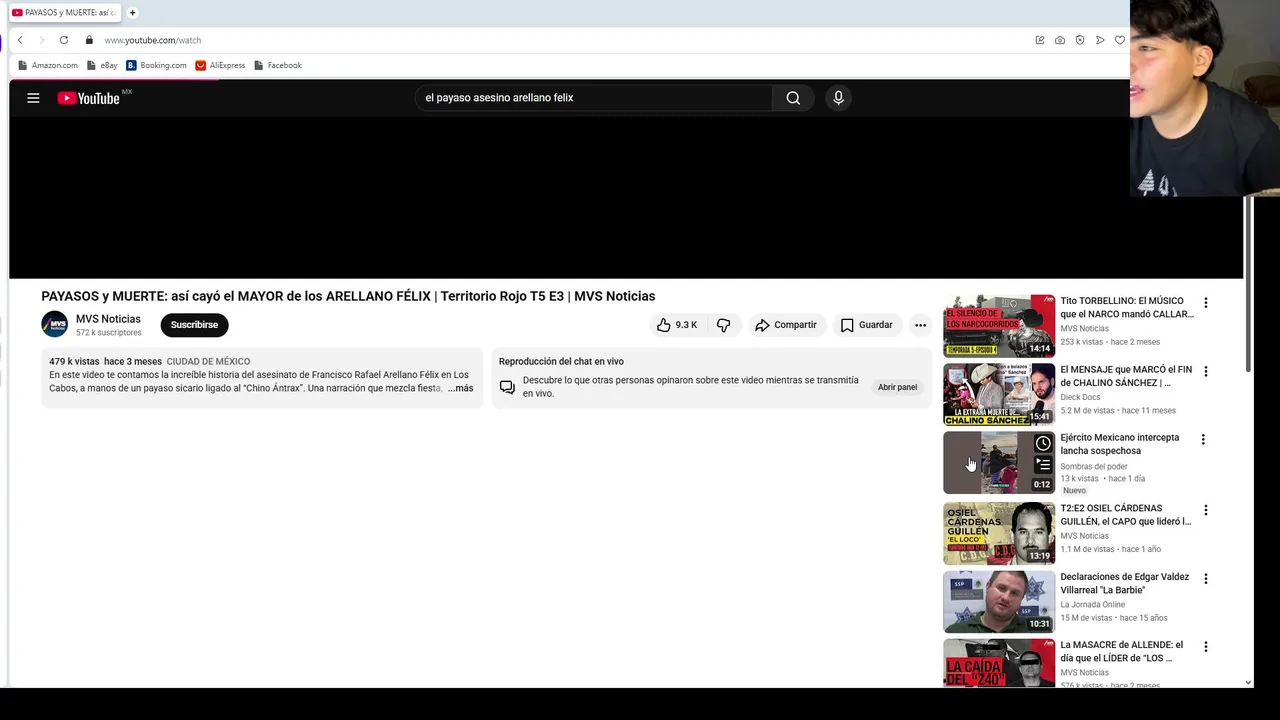Click the site padlock security icon
The image size is (1280, 720).
[x=89, y=40]
